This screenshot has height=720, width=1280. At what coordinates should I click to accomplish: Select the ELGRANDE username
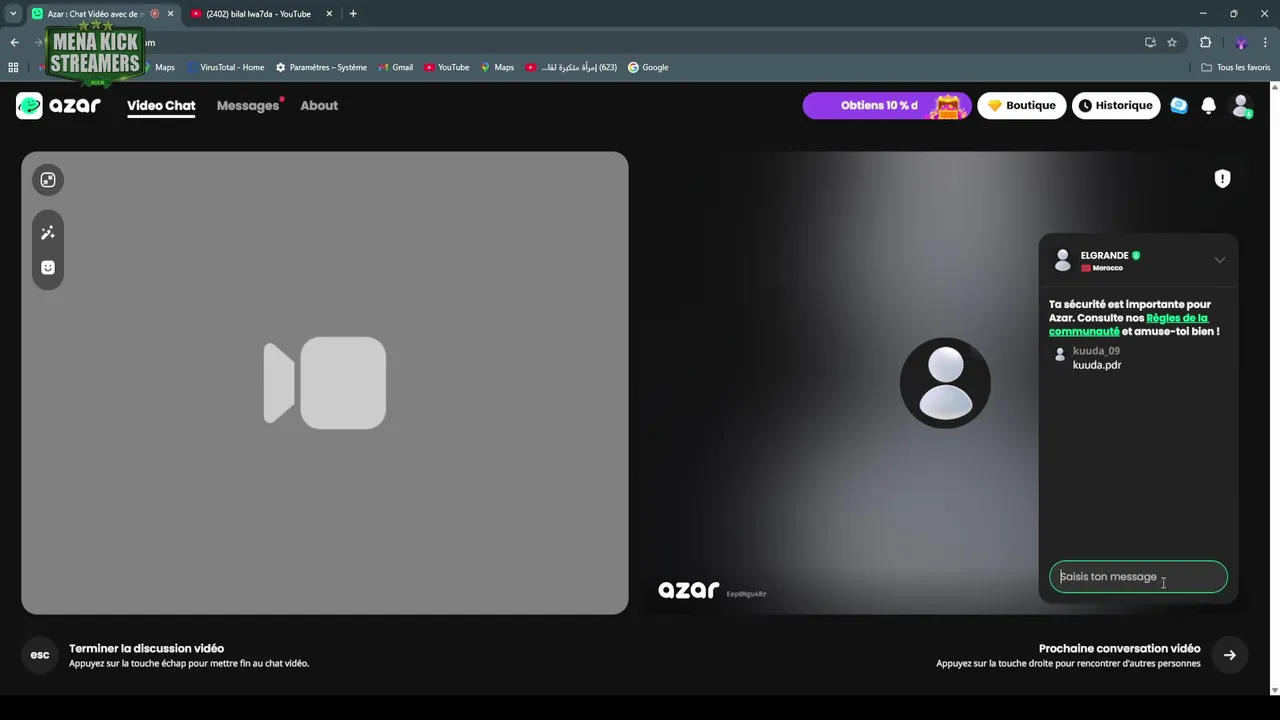(1104, 255)
